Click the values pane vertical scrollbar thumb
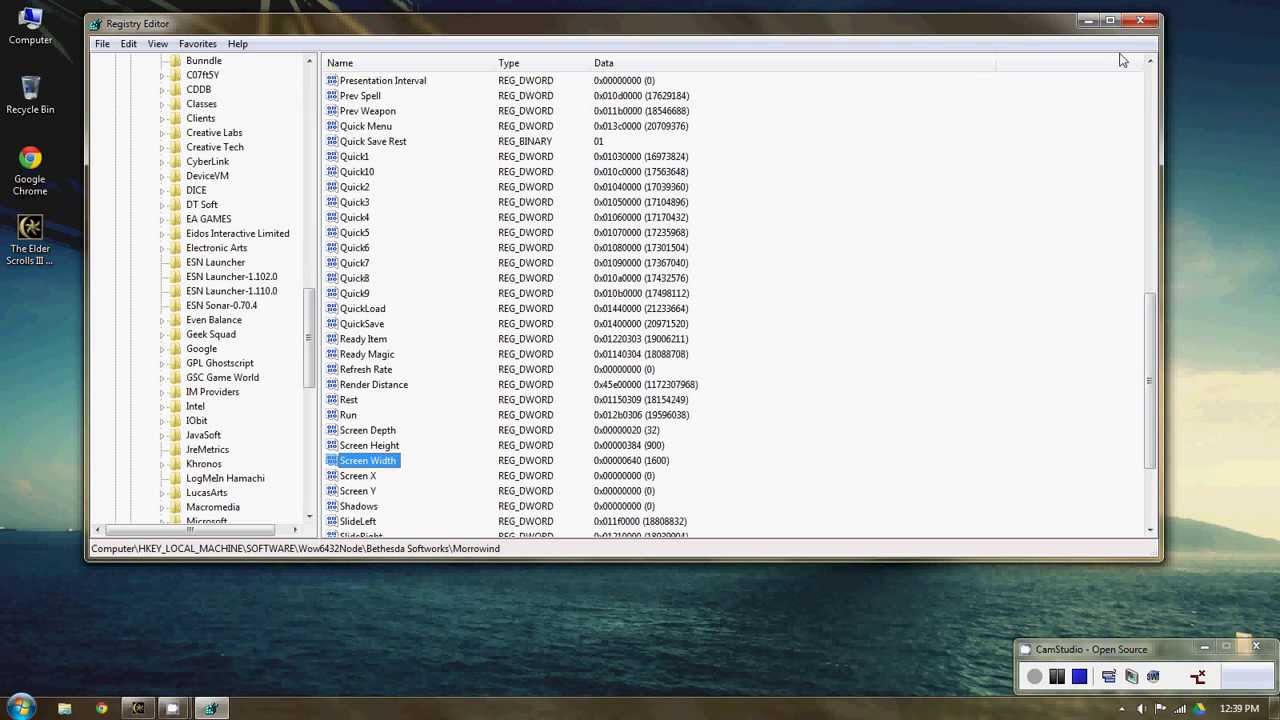Viewport: 1280px width, 720px height. 1150,380
